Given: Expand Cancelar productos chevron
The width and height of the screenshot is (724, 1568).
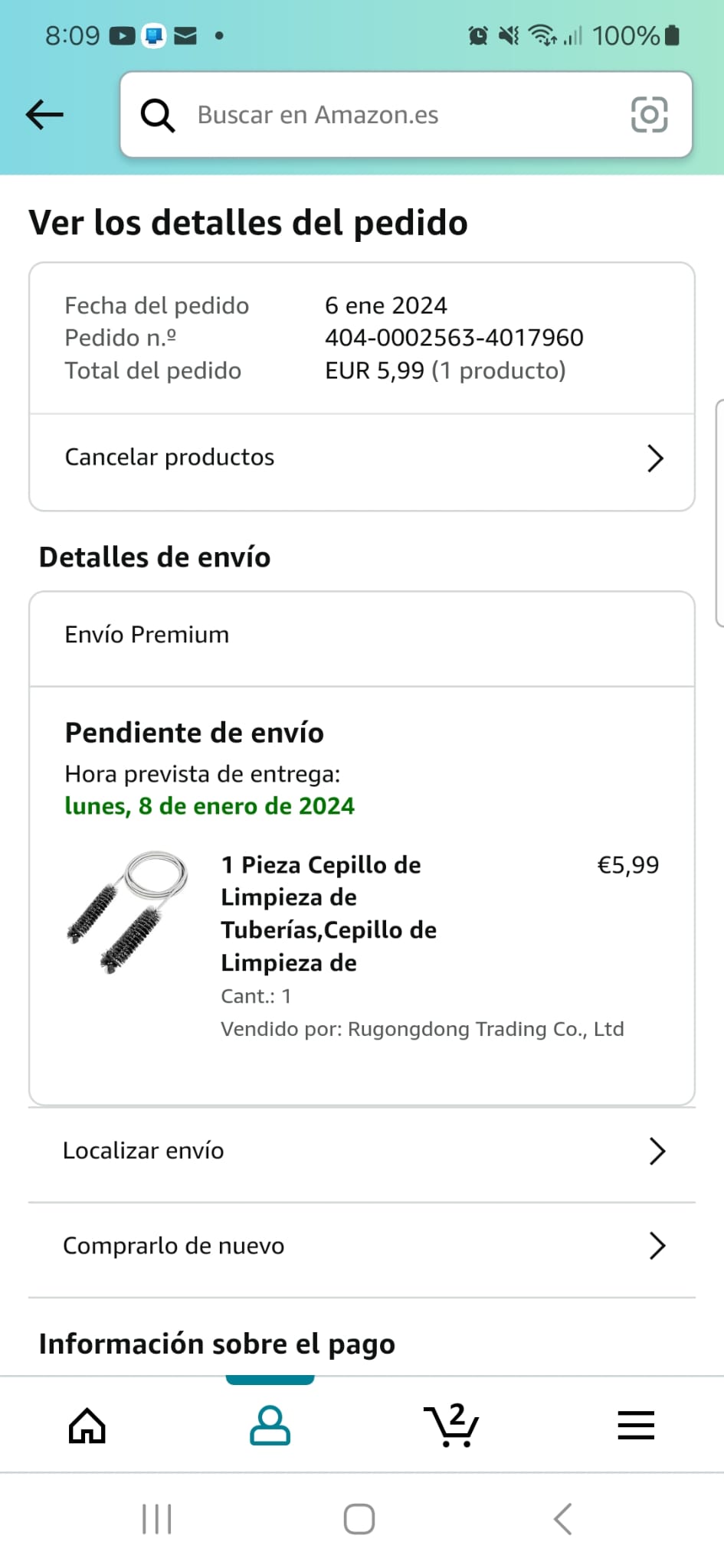Looking at the screenshot, I should click(655, 458).
